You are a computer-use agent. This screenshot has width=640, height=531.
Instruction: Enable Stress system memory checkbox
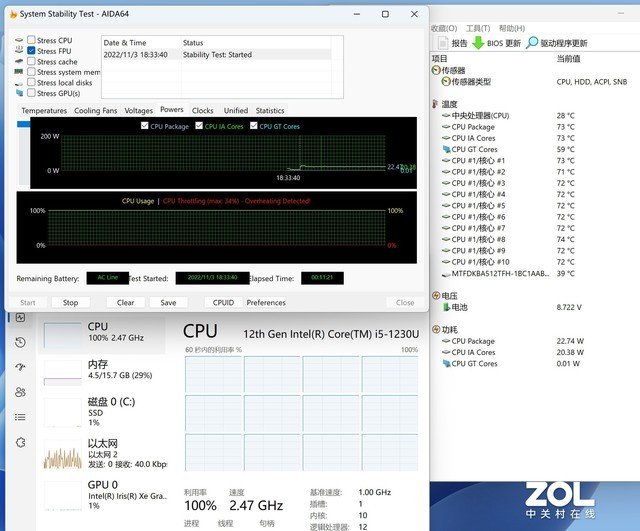coord(31,72)
